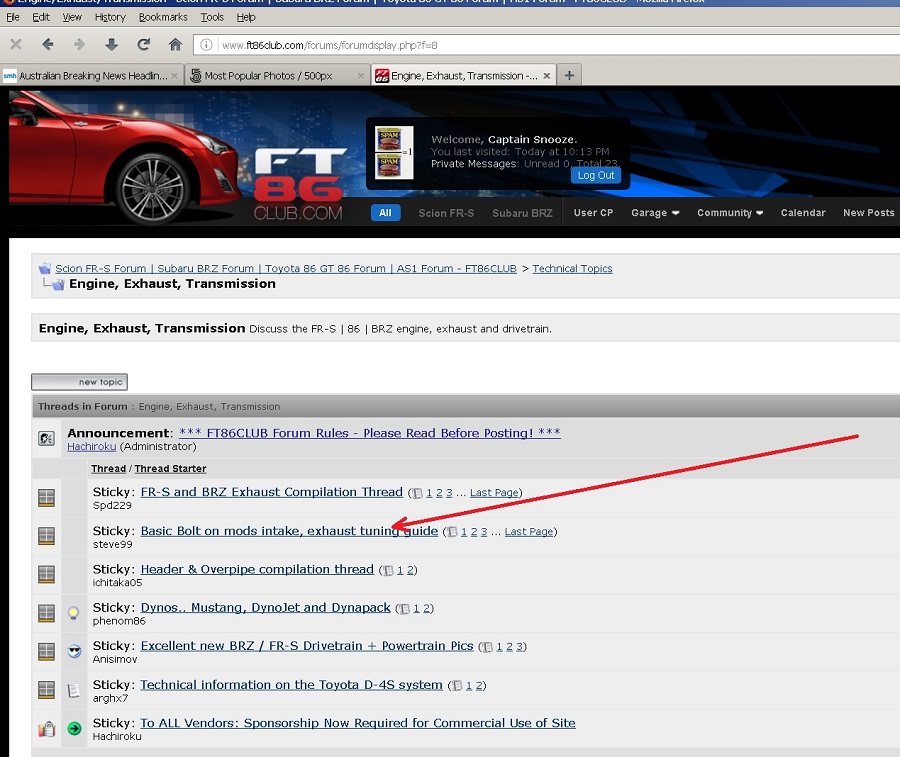Open the History menu

[110, 17]
